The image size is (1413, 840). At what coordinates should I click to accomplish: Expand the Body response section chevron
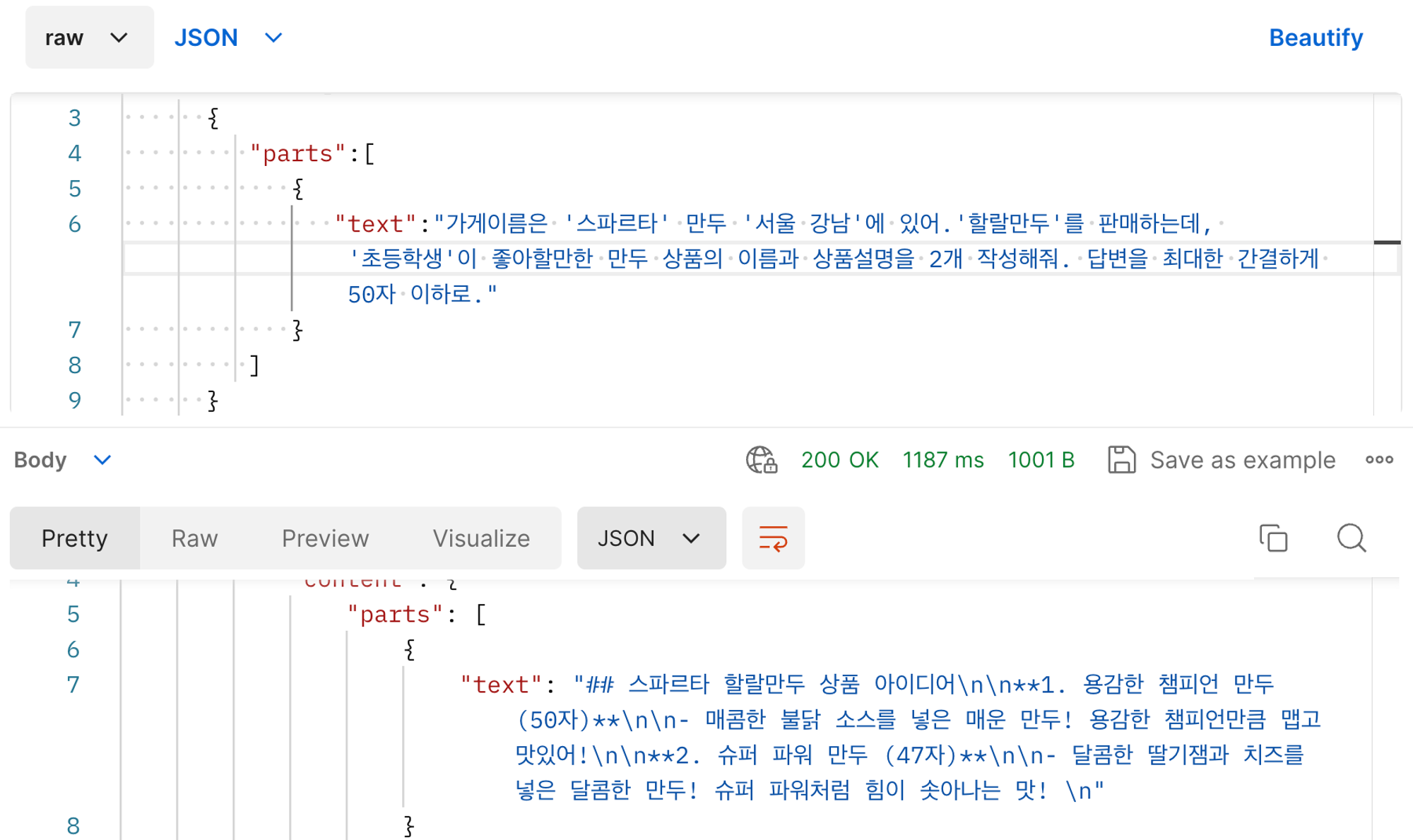point(102,460)
